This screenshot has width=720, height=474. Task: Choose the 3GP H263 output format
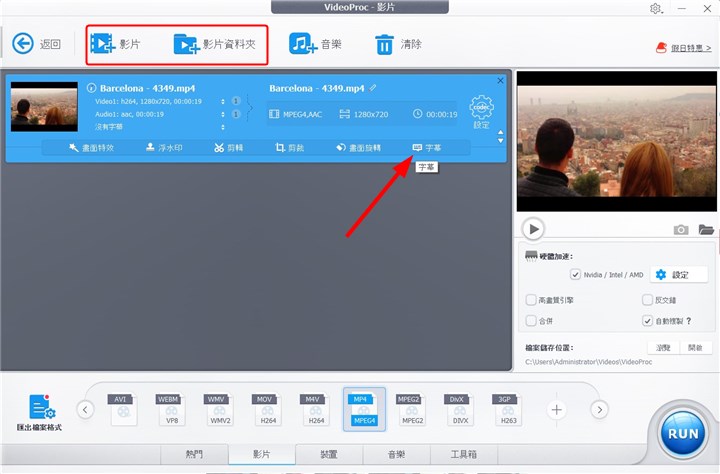coord(507,409)
